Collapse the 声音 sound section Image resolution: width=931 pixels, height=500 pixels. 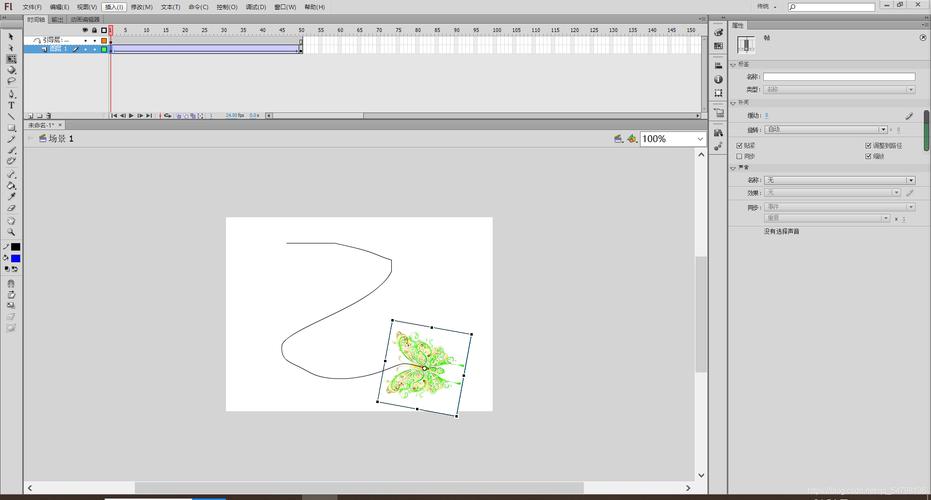733,168
